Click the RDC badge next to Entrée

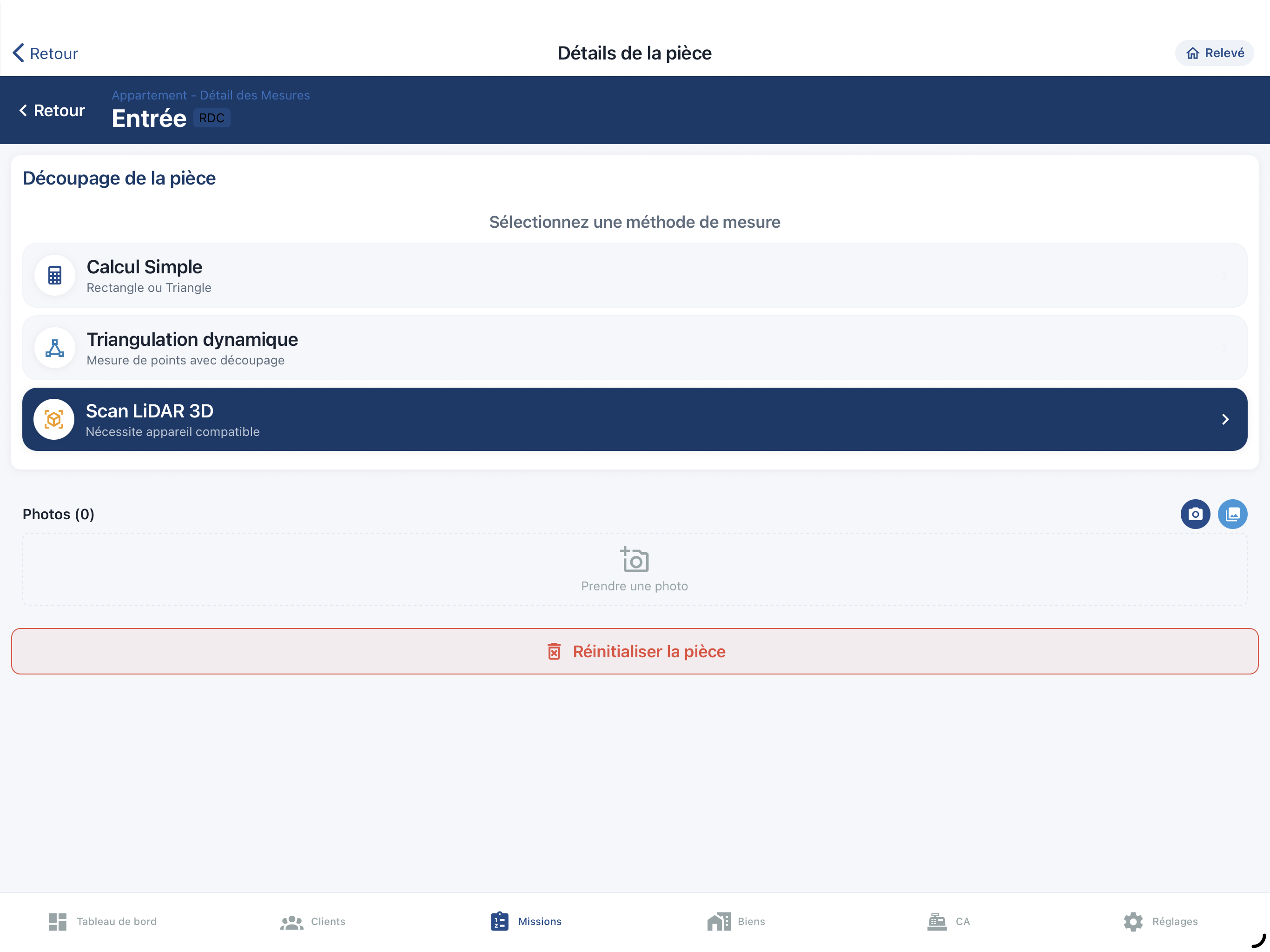[x=212, y=118]
